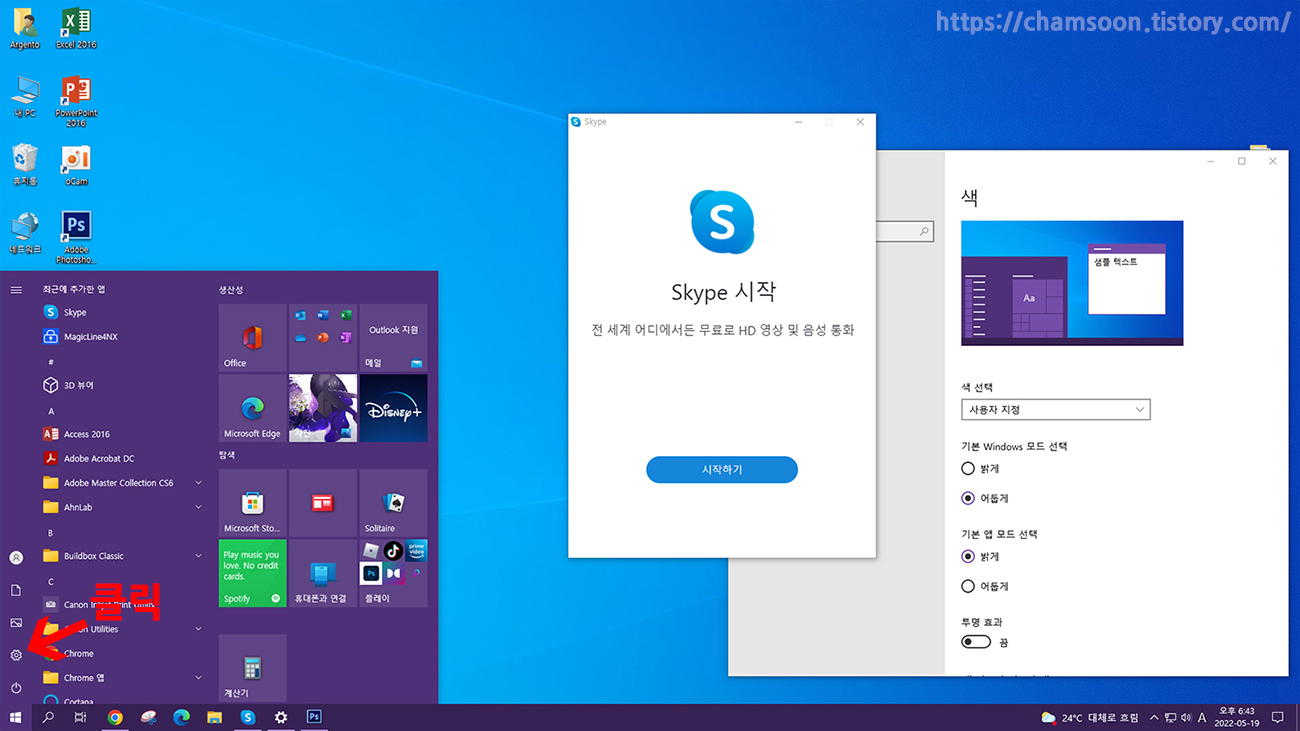Click the volume icon in the system tray
Viewport: 1300px width, 731px height.
coord(1186,718)
